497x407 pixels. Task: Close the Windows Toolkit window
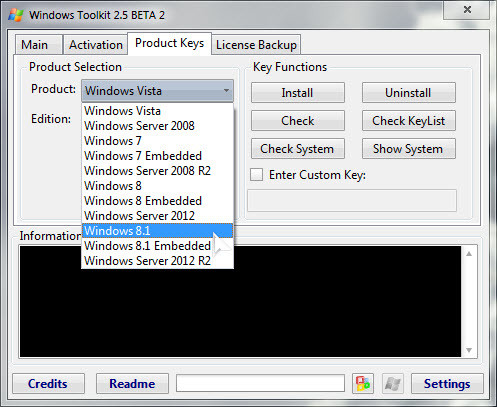[467, 10]
